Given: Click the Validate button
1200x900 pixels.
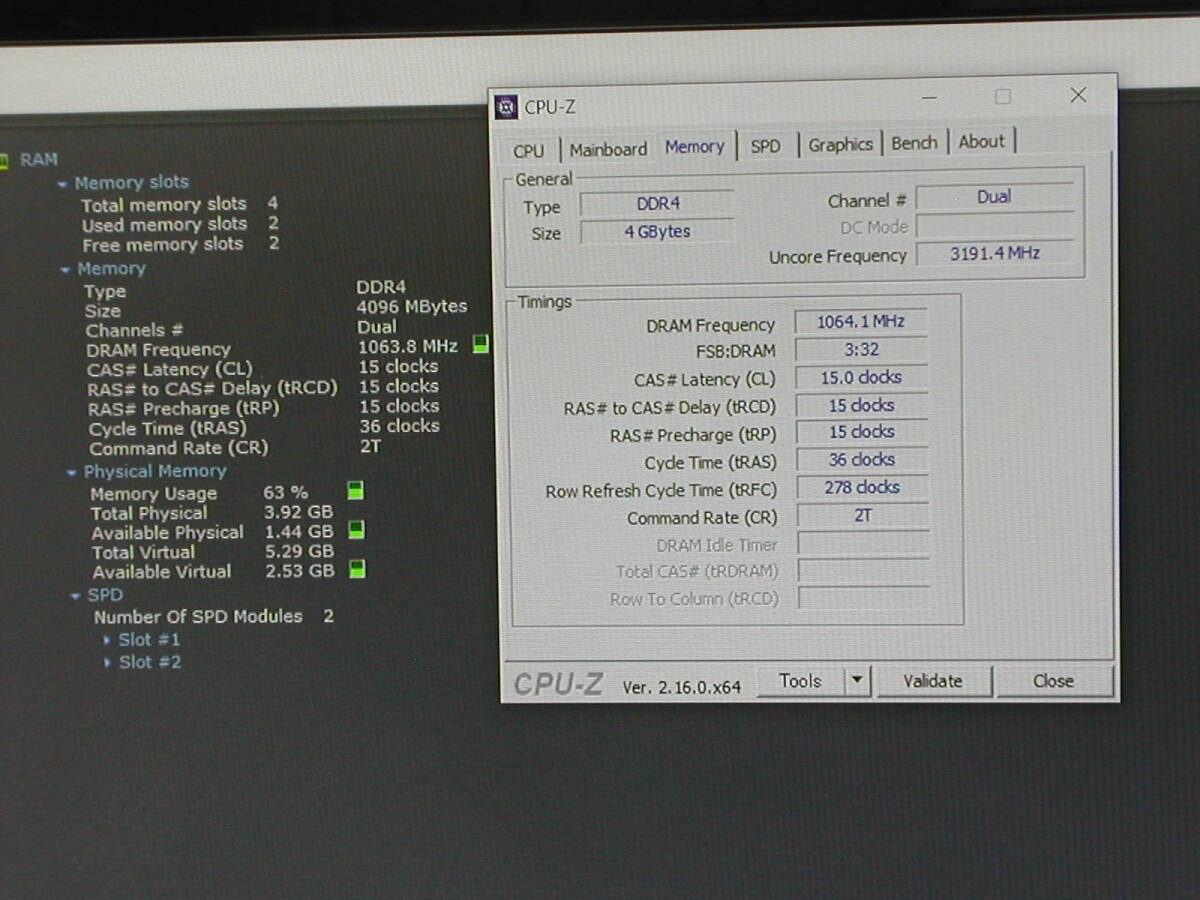Looking at the screenshot, I should [x=933, y=681].
